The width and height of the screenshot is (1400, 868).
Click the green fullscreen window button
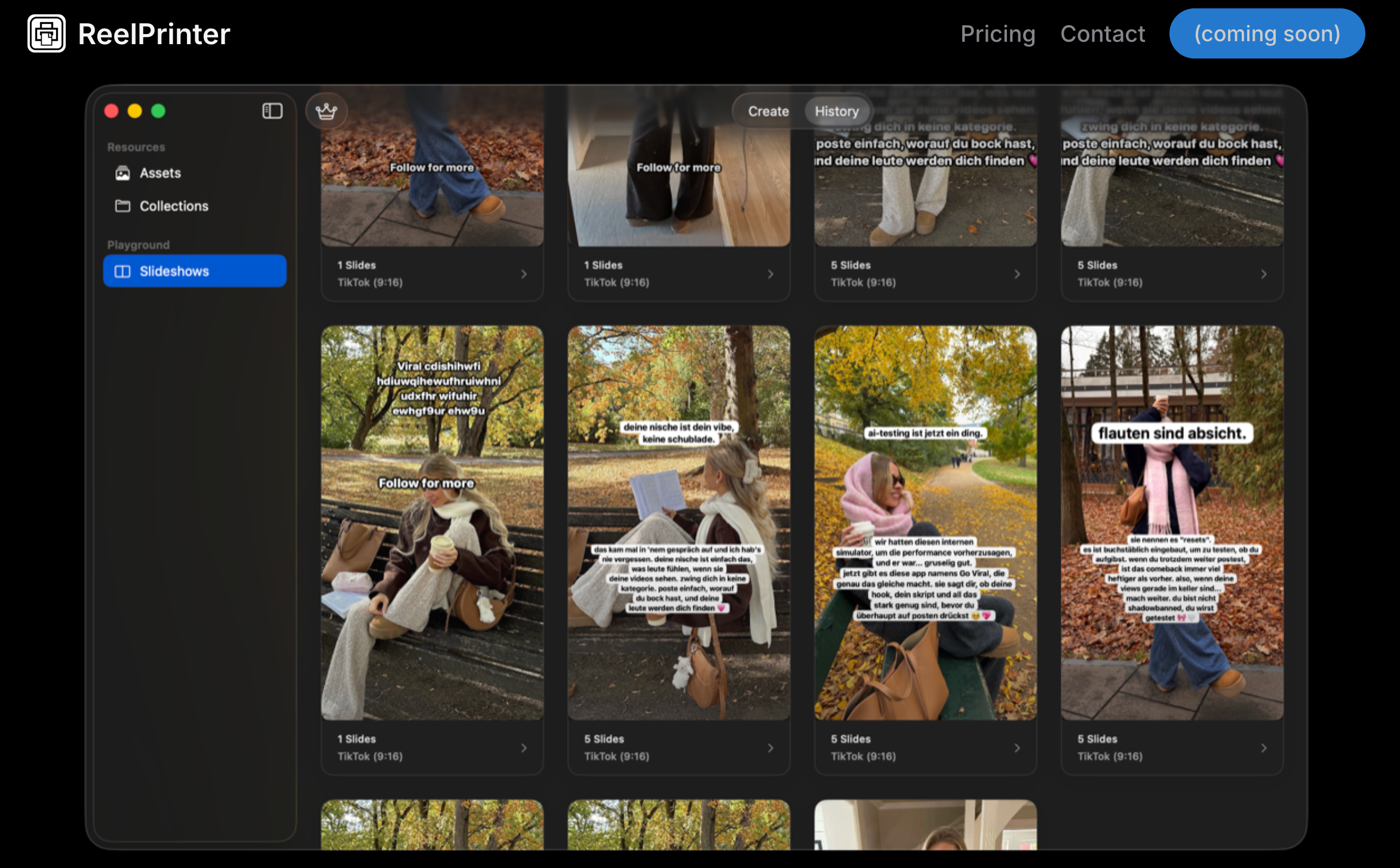tap(158, 111)
